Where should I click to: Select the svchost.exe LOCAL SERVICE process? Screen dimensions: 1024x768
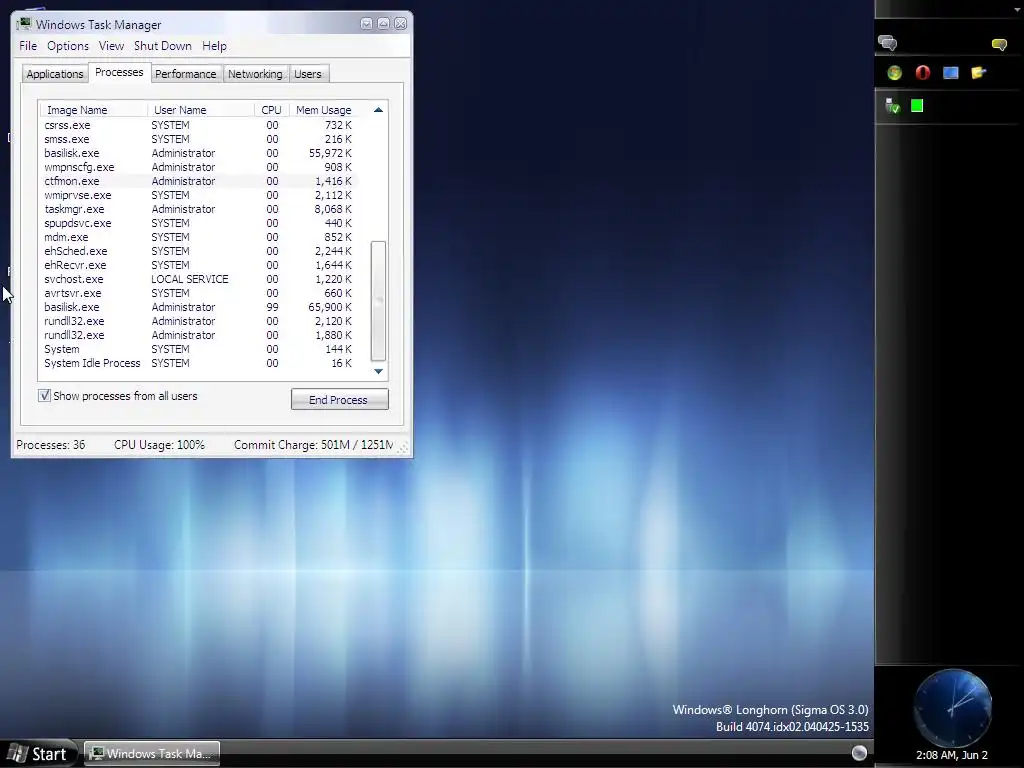point(199,279)
